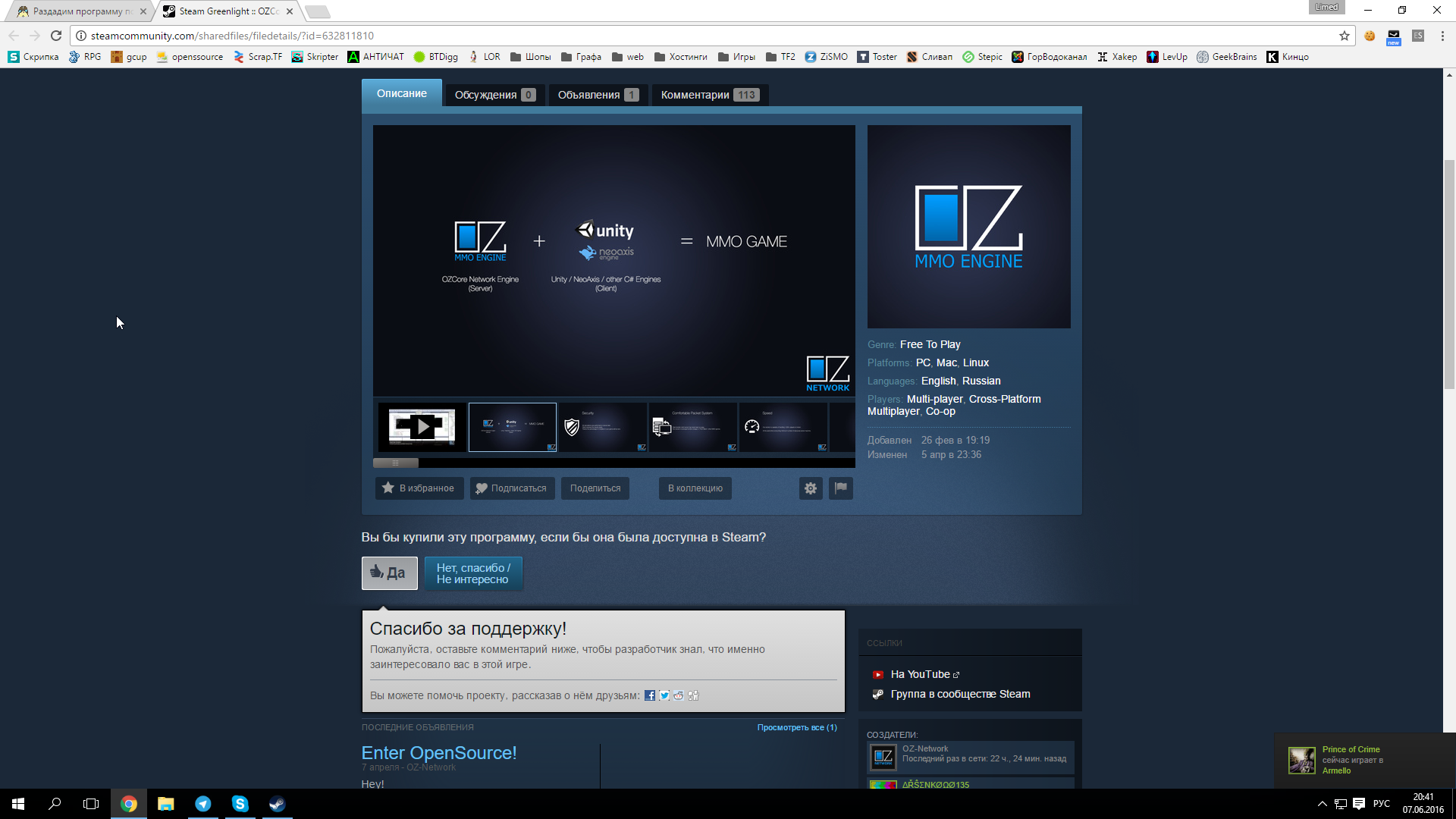Open the На YouTube link
The height and width of the screenshot is (819, 1456).
point(920,674)
